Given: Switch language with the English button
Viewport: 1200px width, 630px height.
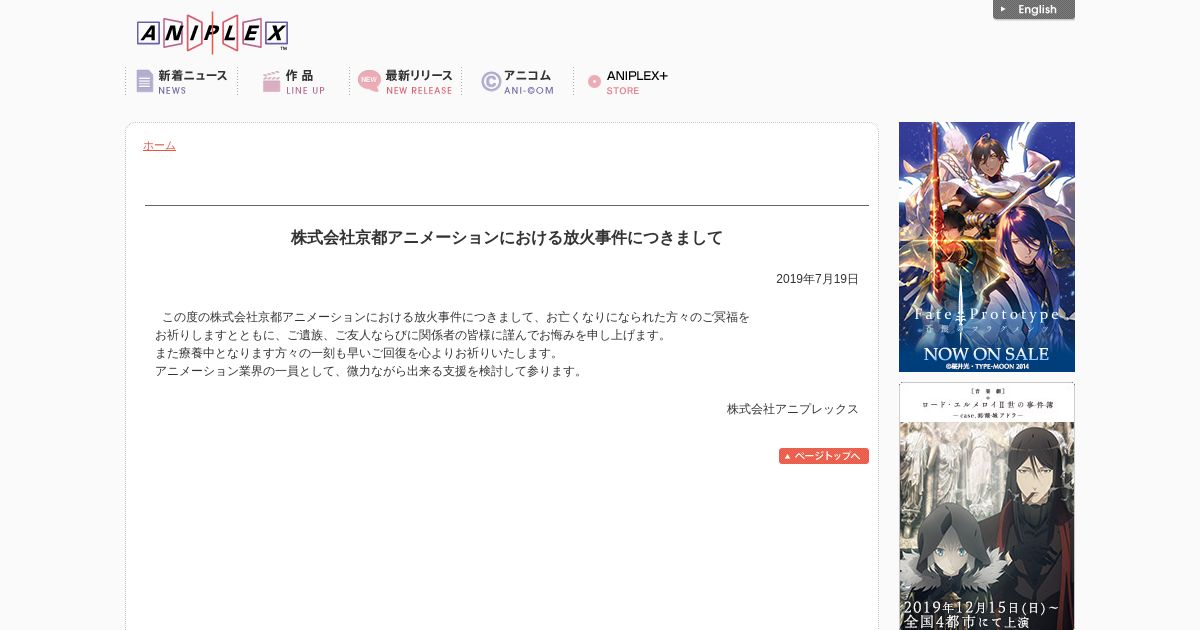Looking at the screenshot, I should point(1034,10).
